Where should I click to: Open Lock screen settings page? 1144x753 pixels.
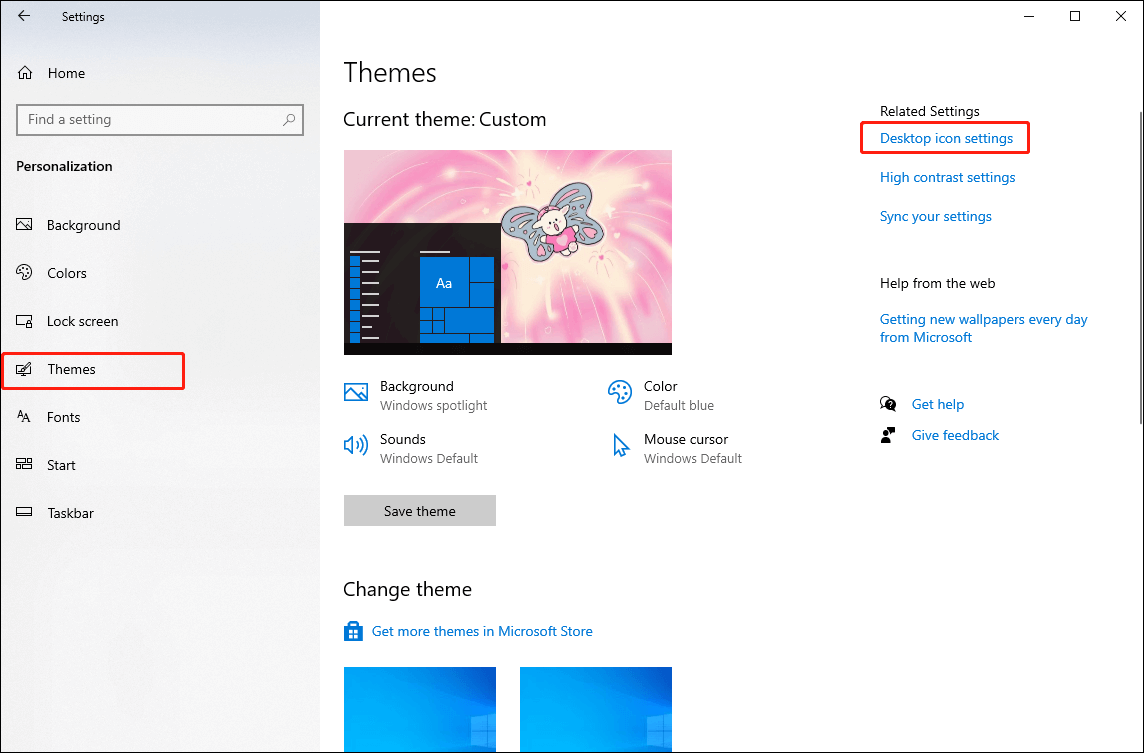(x=82, y=321)
